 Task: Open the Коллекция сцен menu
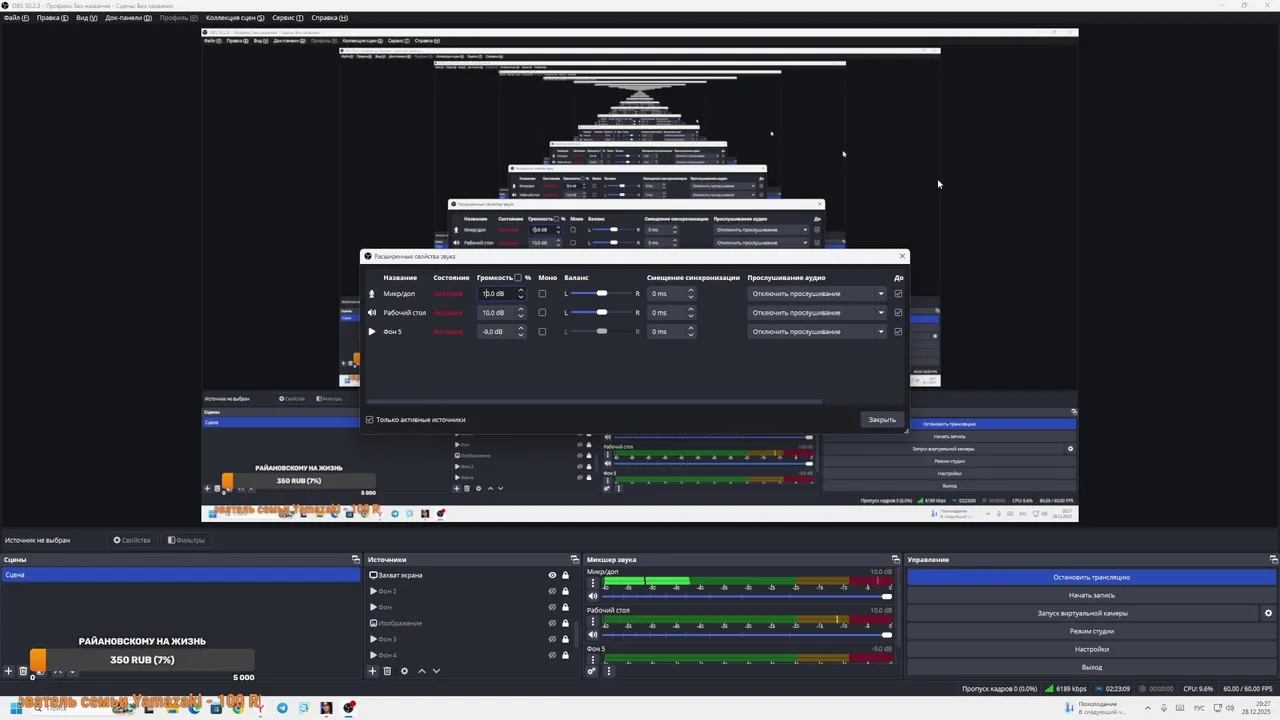(x=235, y=18)
